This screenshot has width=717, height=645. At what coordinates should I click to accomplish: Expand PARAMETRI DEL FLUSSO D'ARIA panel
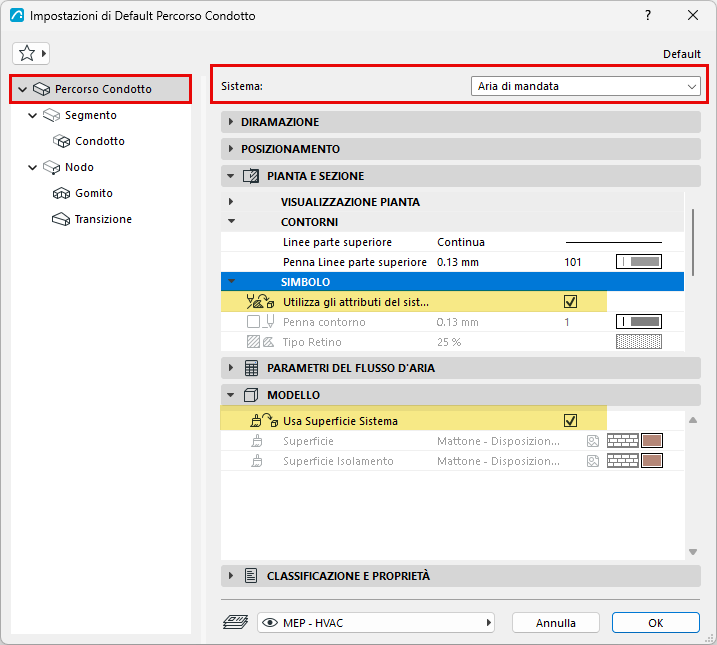click(231, 368)
